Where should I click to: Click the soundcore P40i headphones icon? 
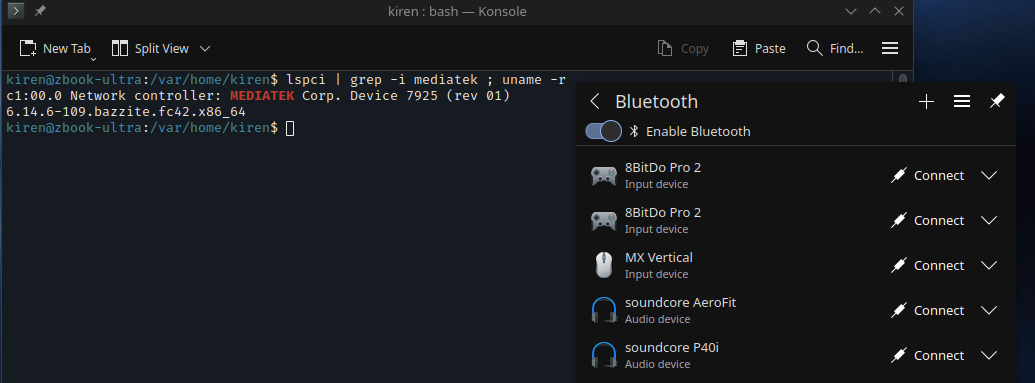coord(604,355)
